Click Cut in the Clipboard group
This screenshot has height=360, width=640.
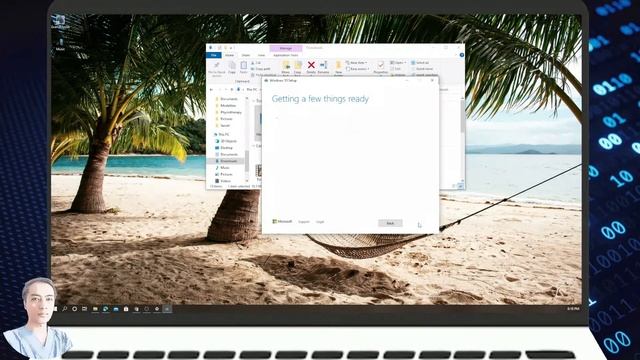coord(256,63)
